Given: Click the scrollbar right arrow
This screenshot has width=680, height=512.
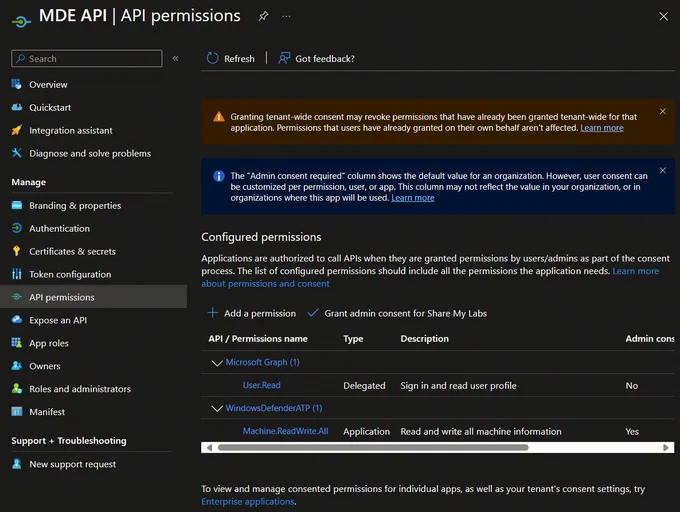Looking at the screenshot, I should tap(666, 447).
